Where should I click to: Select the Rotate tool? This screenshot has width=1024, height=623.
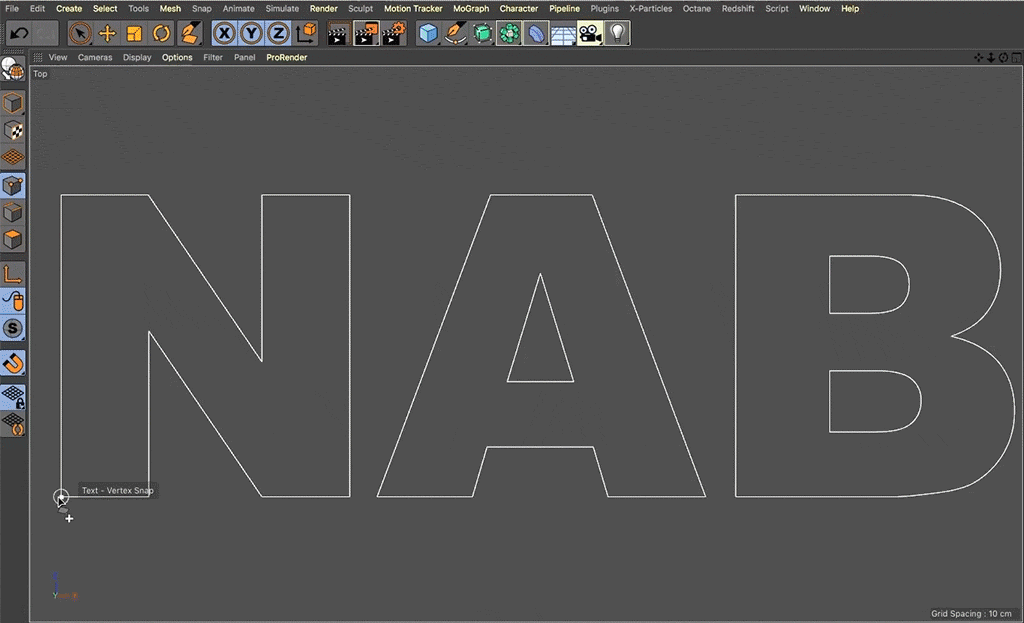pos(161,33)
